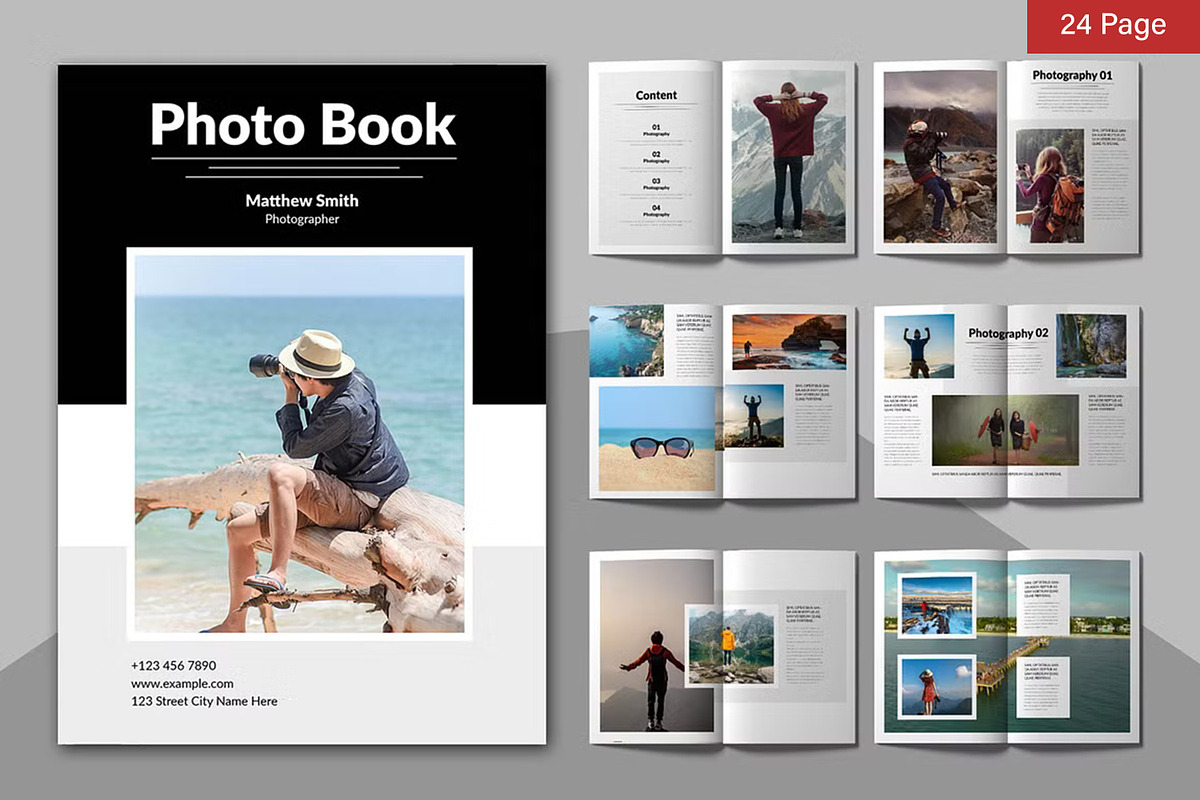This screenshot has width=1200, height=800.
Task: Open the sunset rock arch photo
Action: [789, 342]
